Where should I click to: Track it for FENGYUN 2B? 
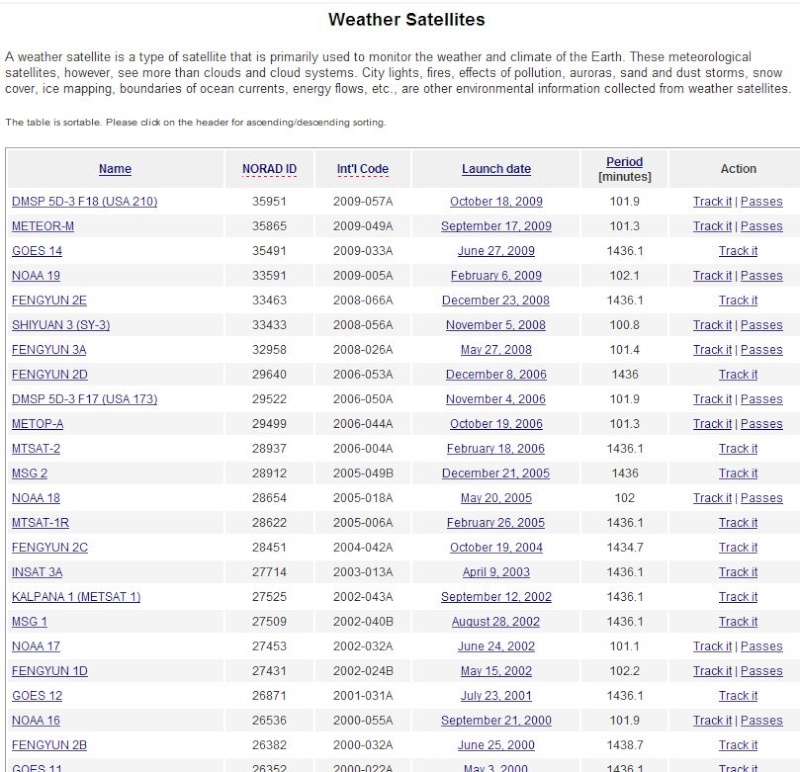click(738, 745)
